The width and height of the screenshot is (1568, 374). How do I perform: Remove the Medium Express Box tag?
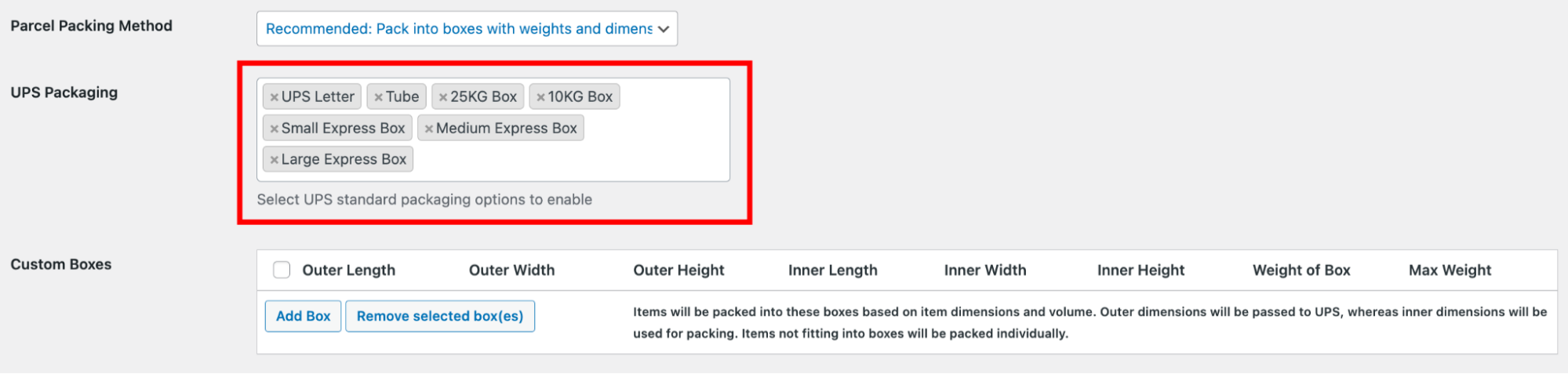(429, 129)
